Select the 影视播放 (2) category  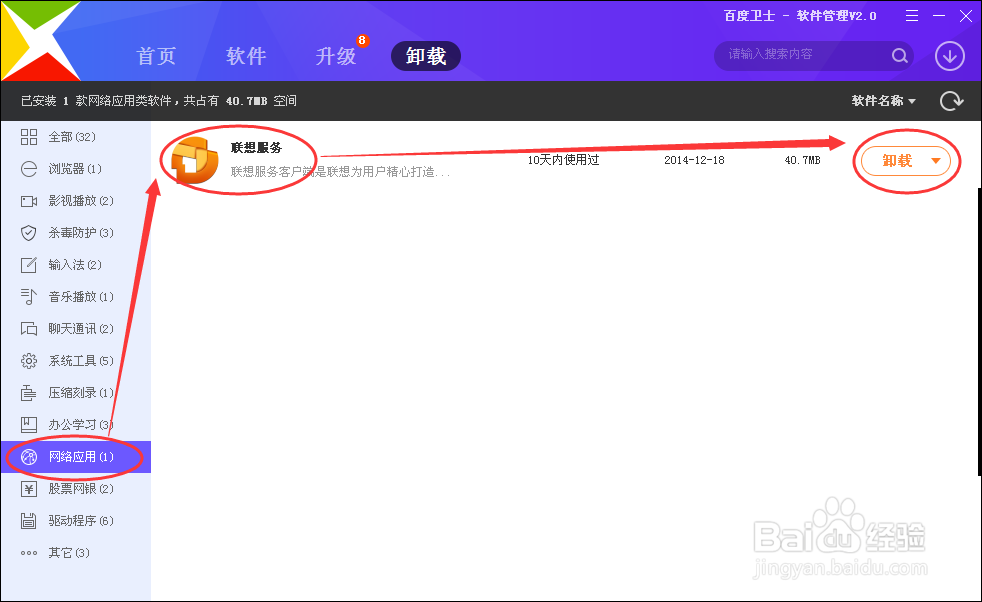point(76,200)
